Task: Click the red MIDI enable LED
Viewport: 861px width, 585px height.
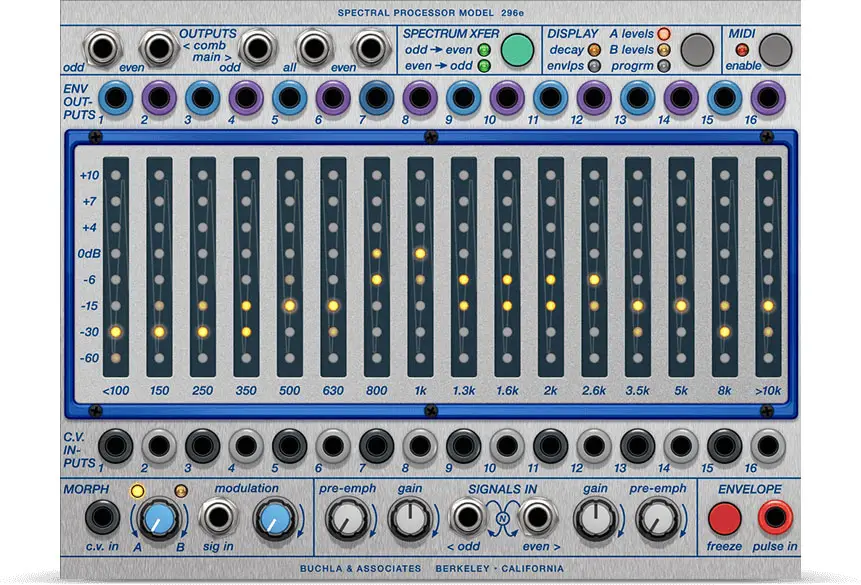Action: [x=742, y=50]
